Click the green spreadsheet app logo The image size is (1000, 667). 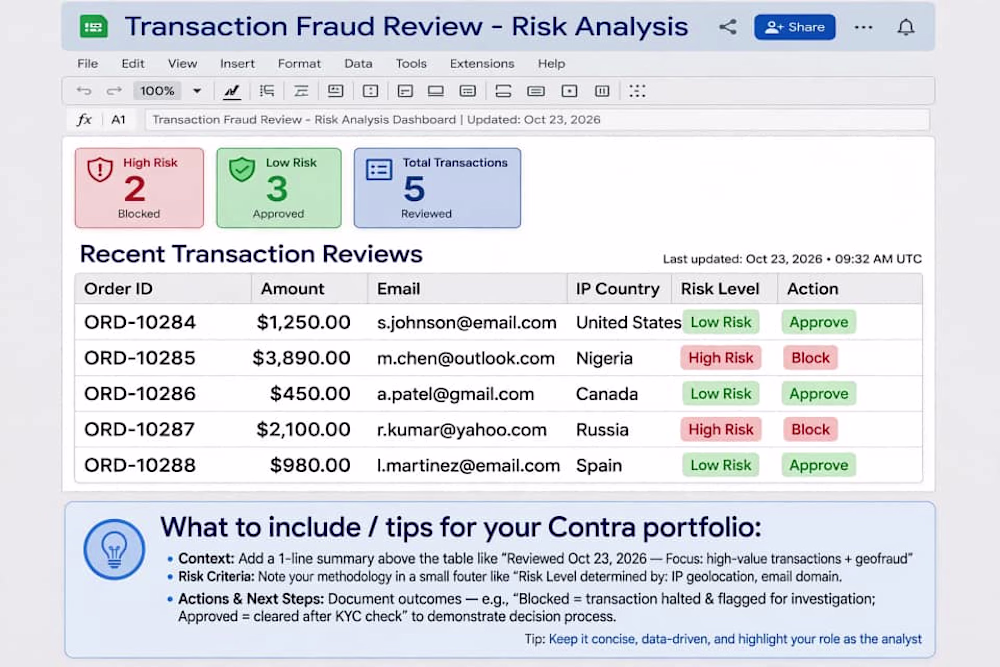(94, 27)
